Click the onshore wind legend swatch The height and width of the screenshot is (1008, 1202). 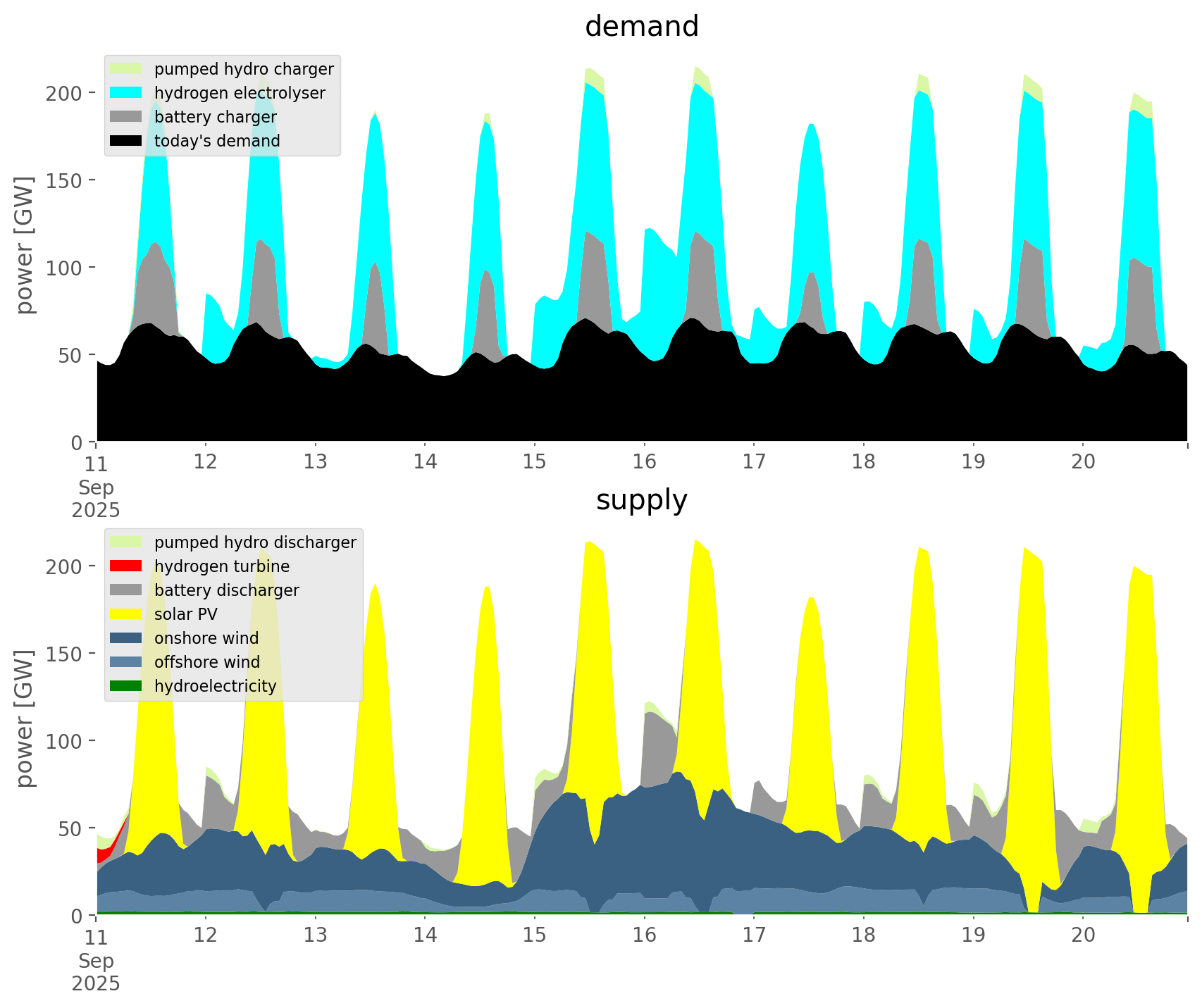126,638
